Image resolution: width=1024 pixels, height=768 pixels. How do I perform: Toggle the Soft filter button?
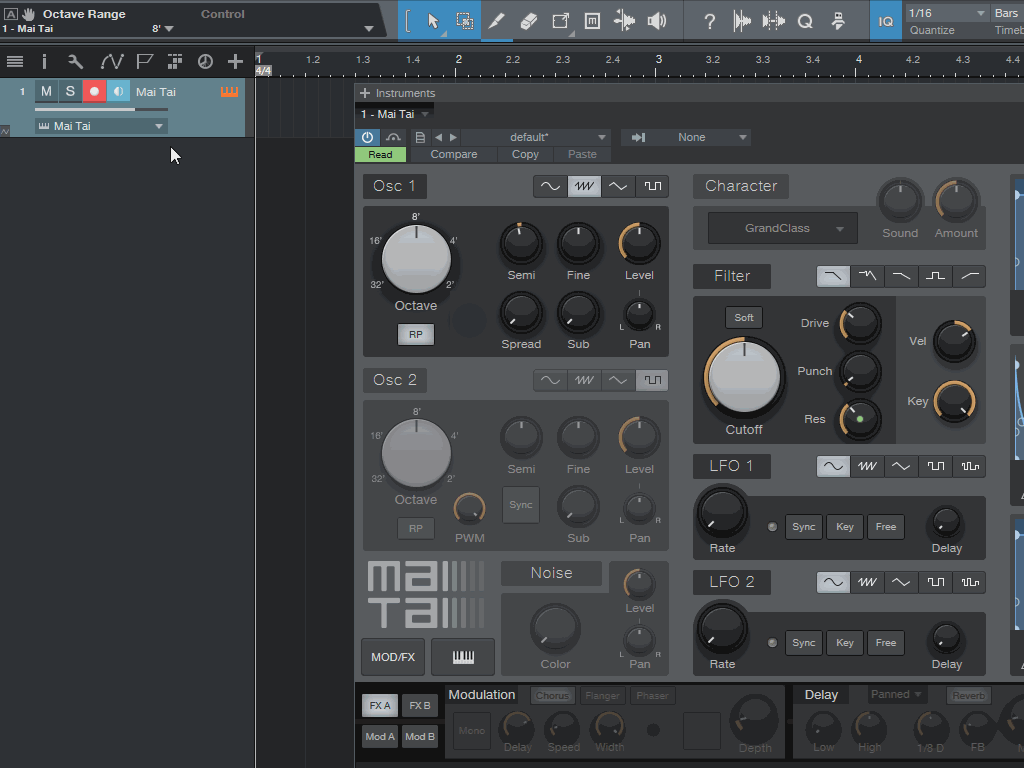pyautogui.click(x=744, y=317)
